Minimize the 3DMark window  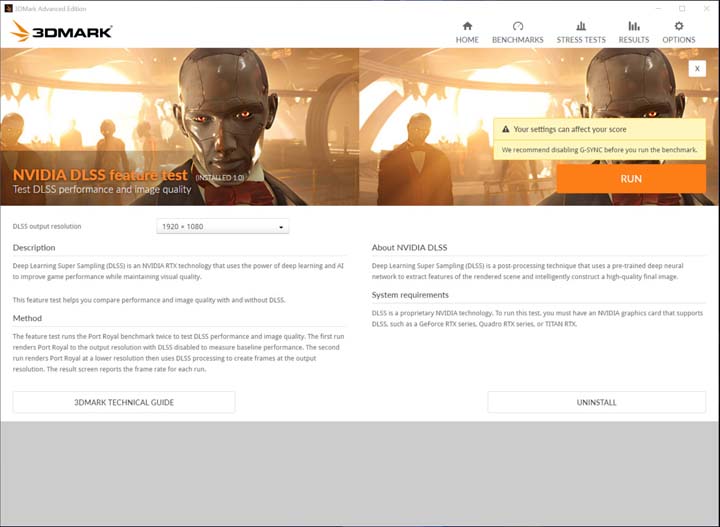pos(658,8)
